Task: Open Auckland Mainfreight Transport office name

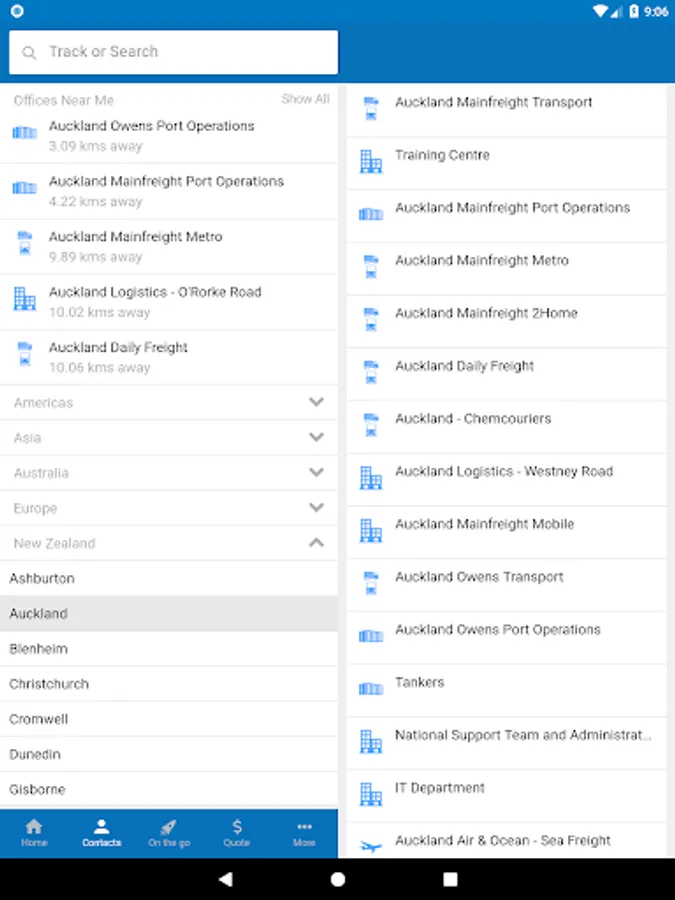Action: coord(494,103)
